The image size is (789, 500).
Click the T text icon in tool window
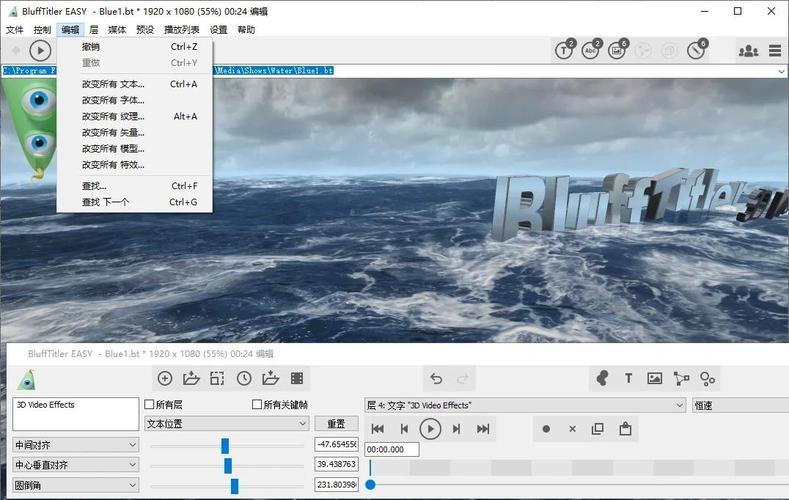(628, 378)
